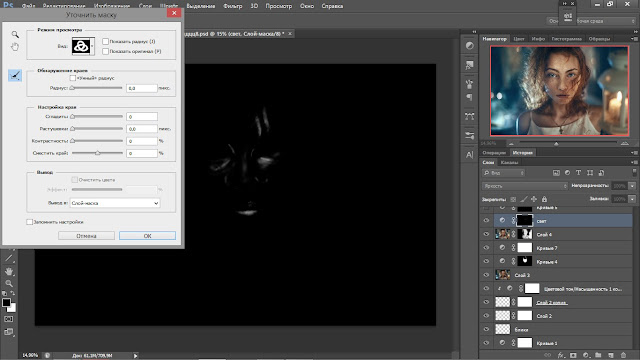Image resolution: width=640 pixels, height=360 pixels.
Task: Click the shape layer filter icon
Action: [x=590, y=173]
